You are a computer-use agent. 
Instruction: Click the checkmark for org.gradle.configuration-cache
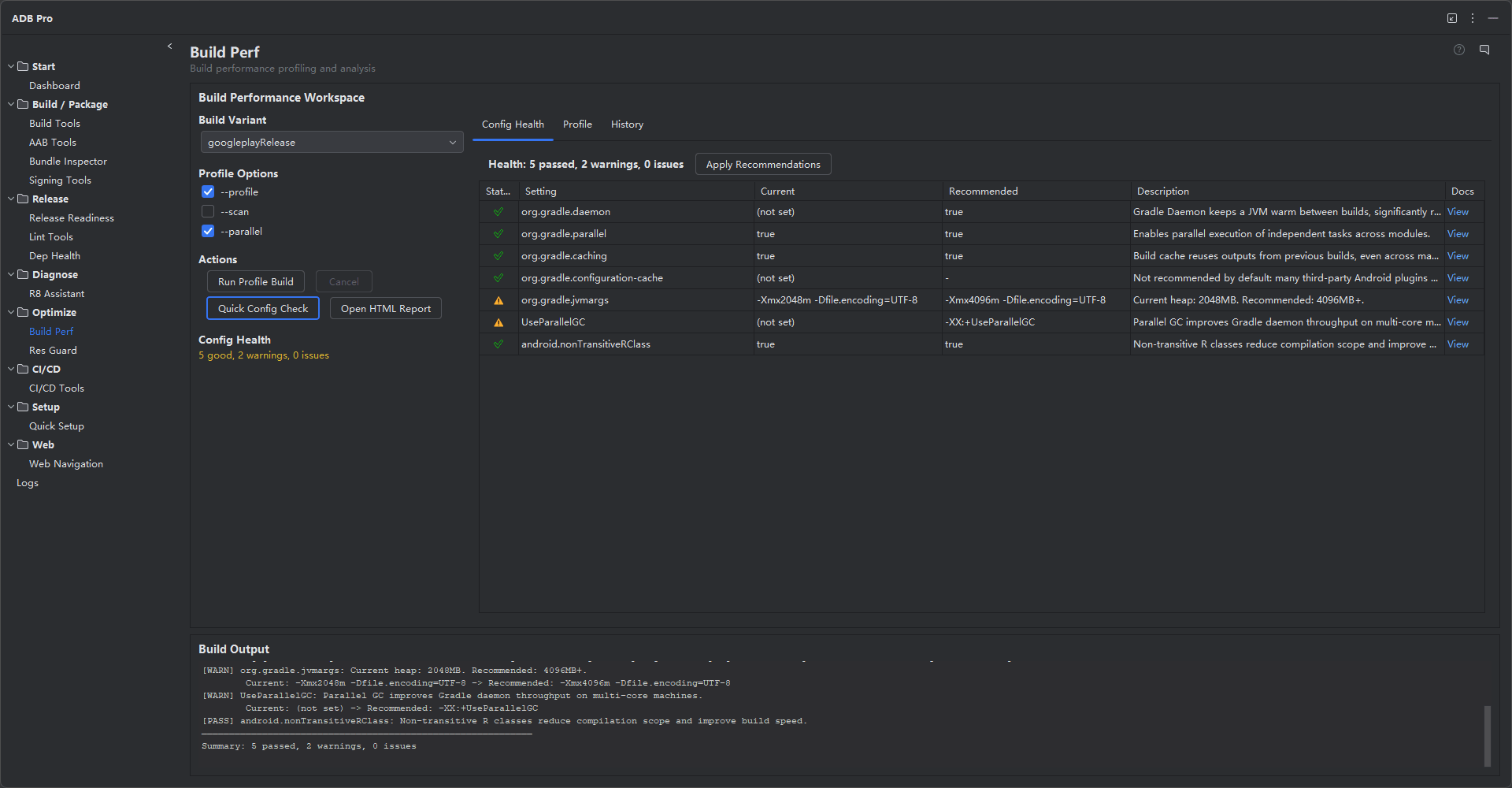498,278
